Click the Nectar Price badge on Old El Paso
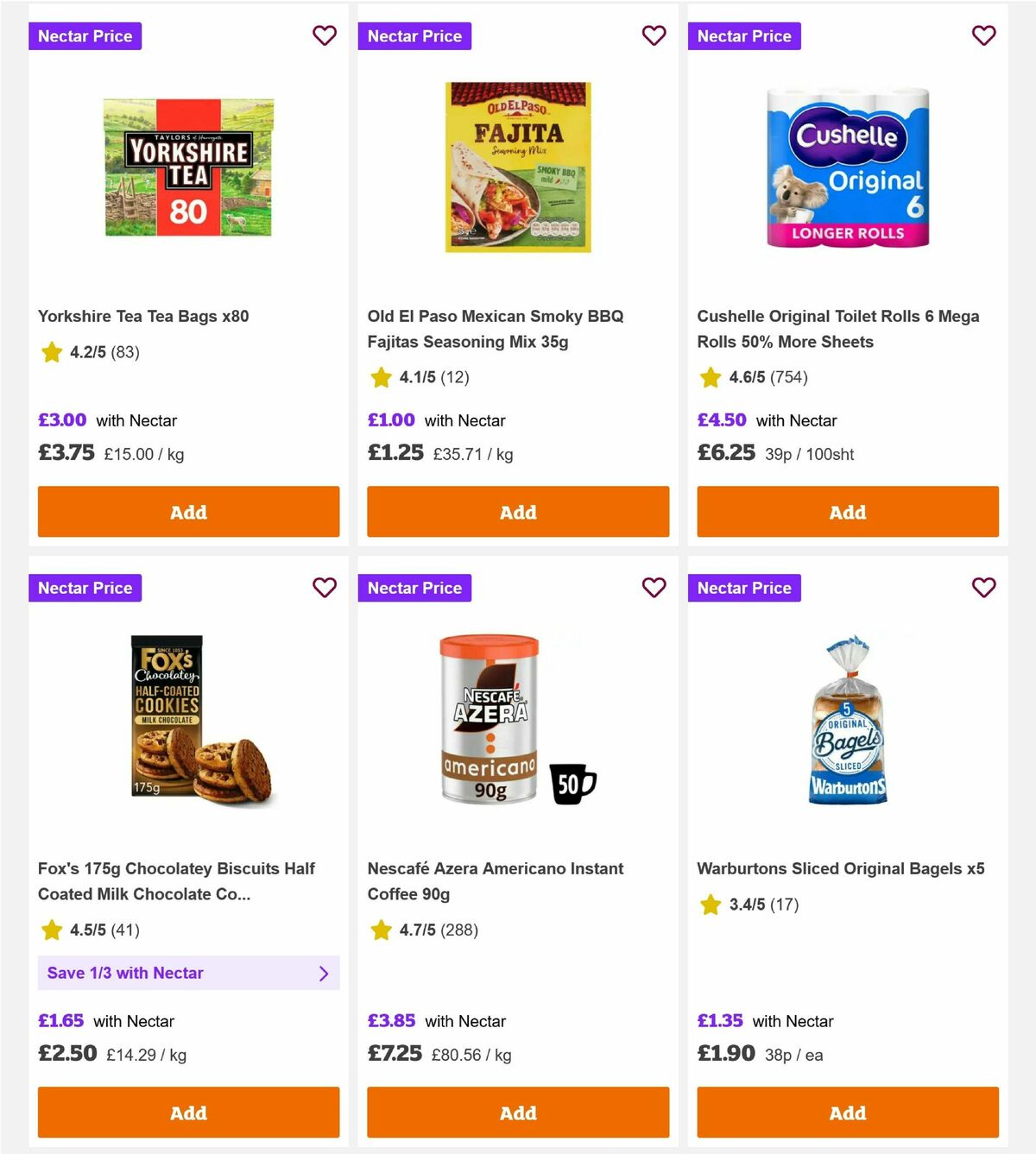This screenshot has height=1154, width=1036. pos(414,35)
